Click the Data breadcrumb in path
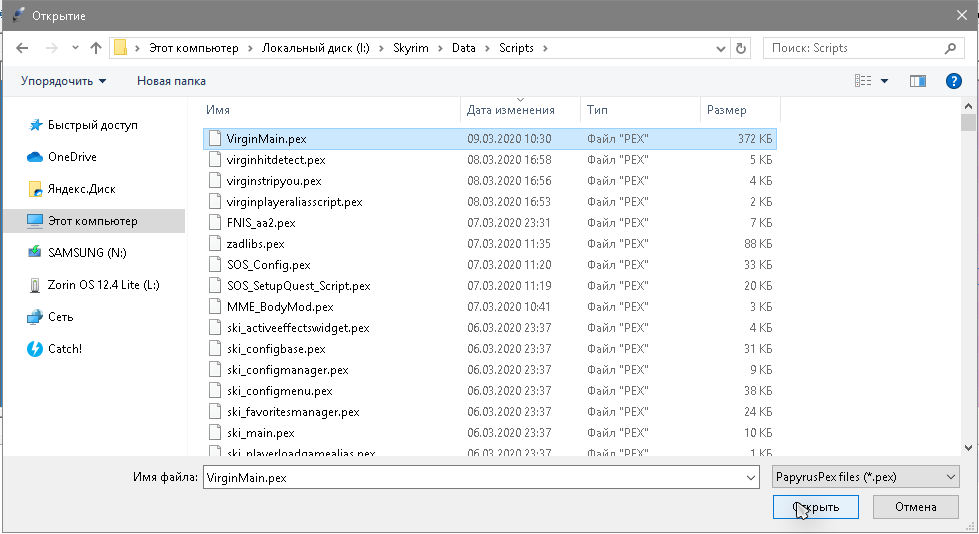The width and height of the screenshot is (979, 534). 463,48
